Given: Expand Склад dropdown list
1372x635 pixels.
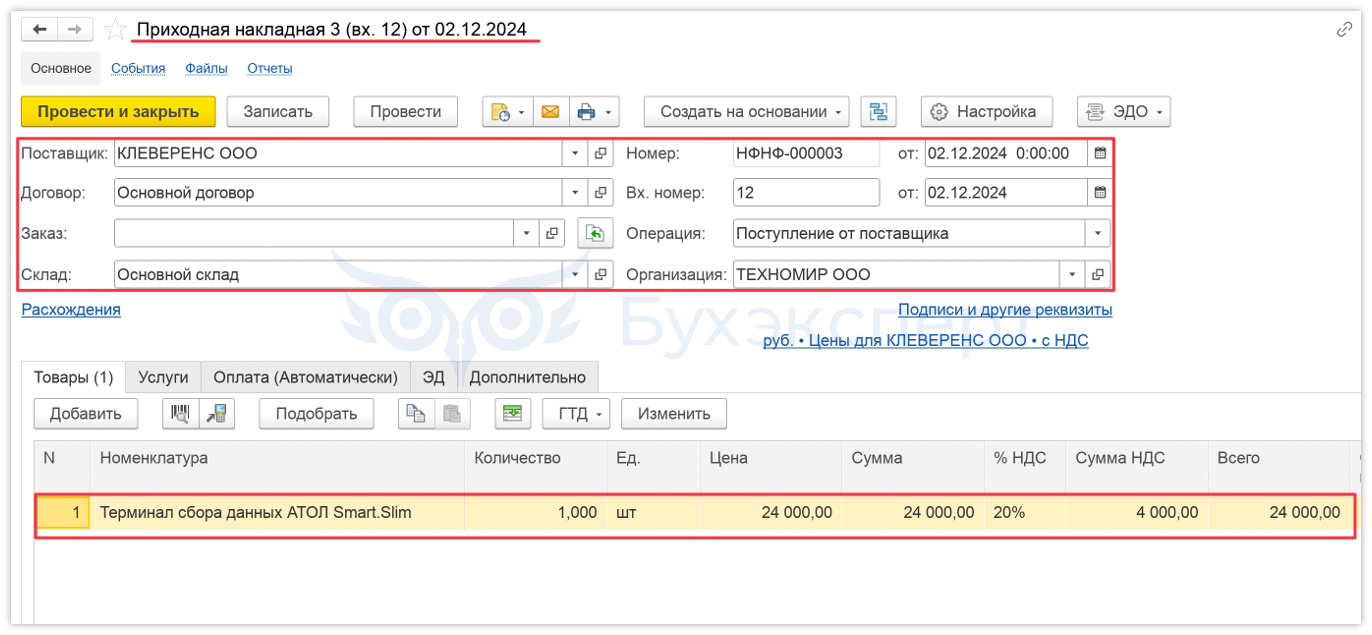Looking at the screenshot, I should point(575,274).
